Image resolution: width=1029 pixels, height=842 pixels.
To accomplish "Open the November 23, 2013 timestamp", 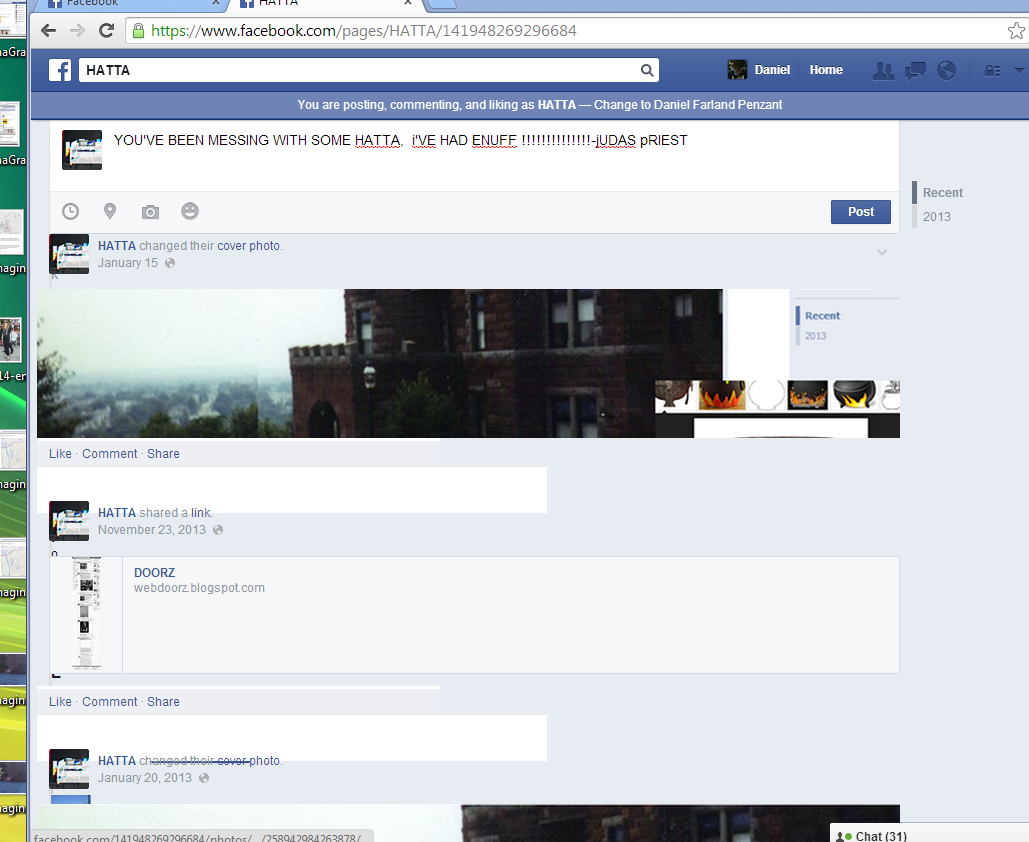I will click(152, 530).
